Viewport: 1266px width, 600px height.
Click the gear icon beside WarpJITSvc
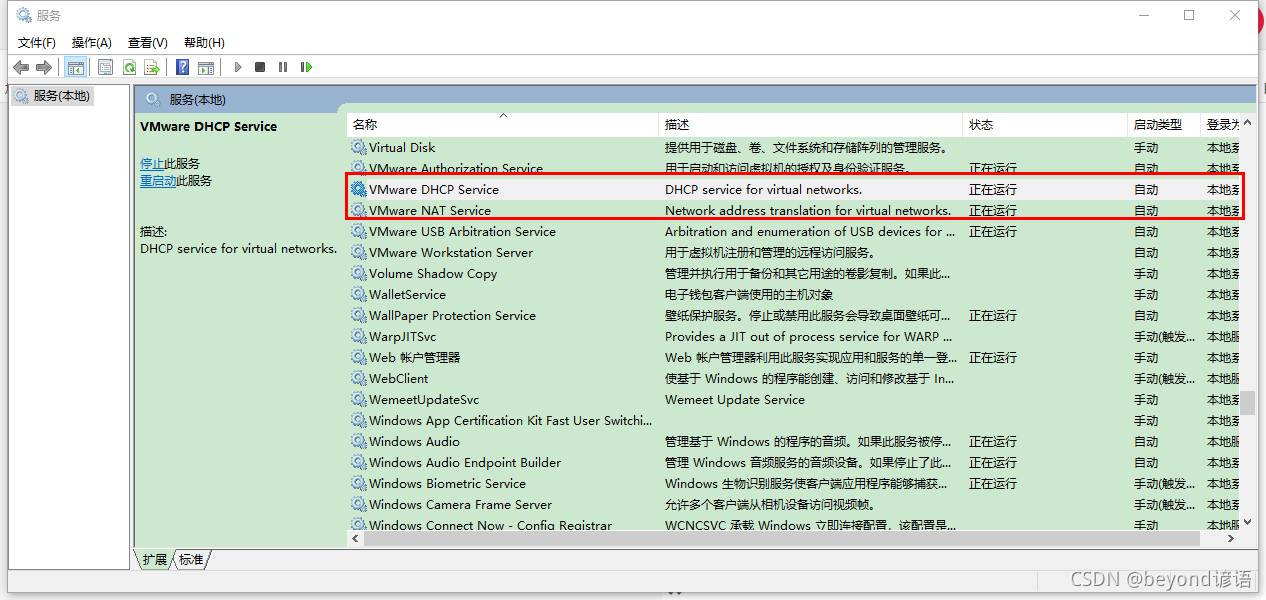358,336
